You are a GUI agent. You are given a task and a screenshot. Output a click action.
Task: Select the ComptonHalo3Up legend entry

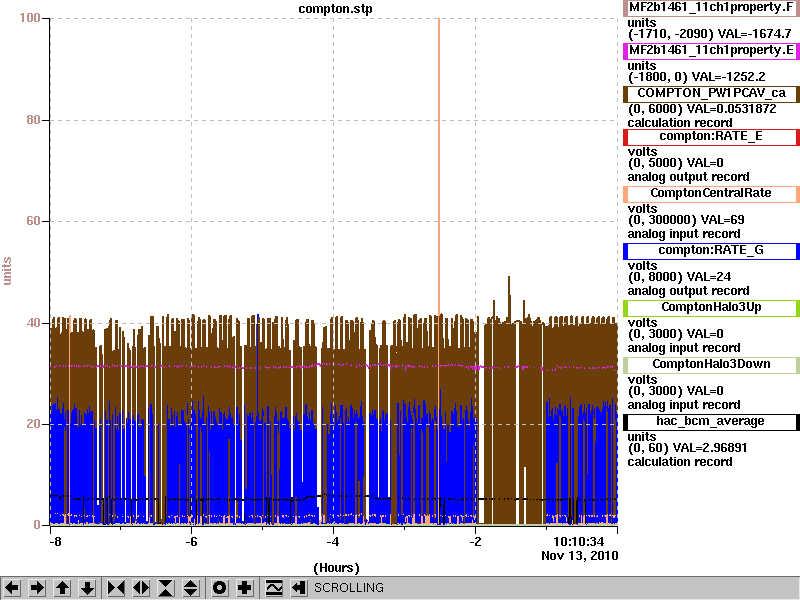(711, 307)
